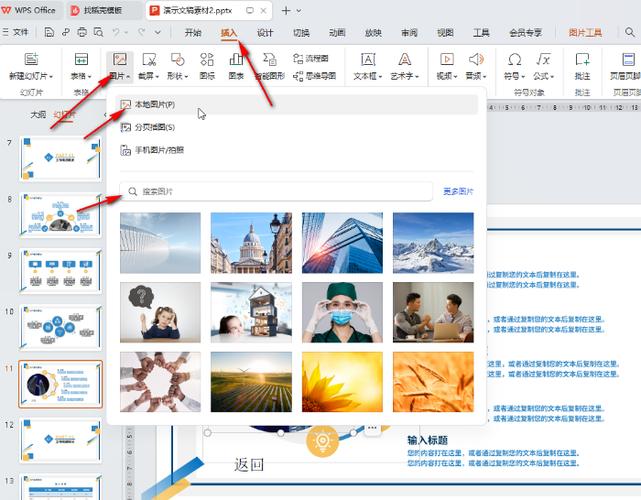Click the Print icon in the quick toolbar
The height and width of the screenshot is (500, 641).
[82, 32]
